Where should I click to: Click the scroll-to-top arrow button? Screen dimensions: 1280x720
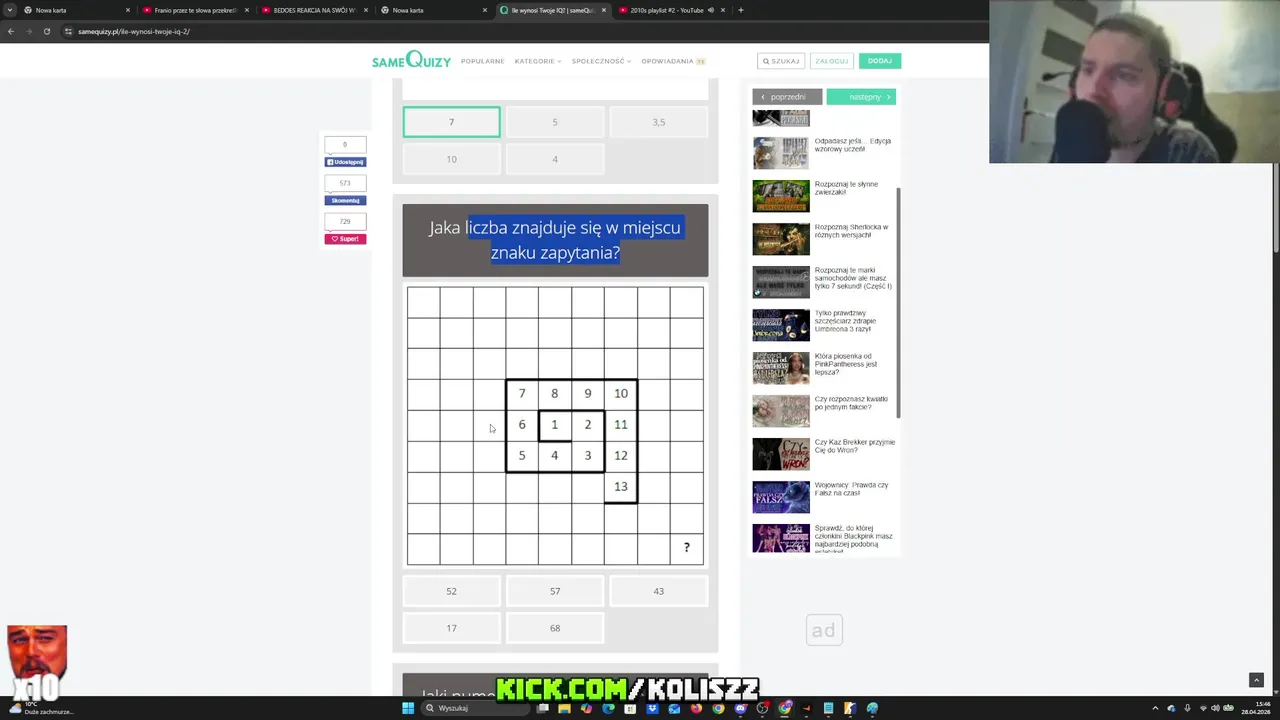click(x=1256, y=680)
